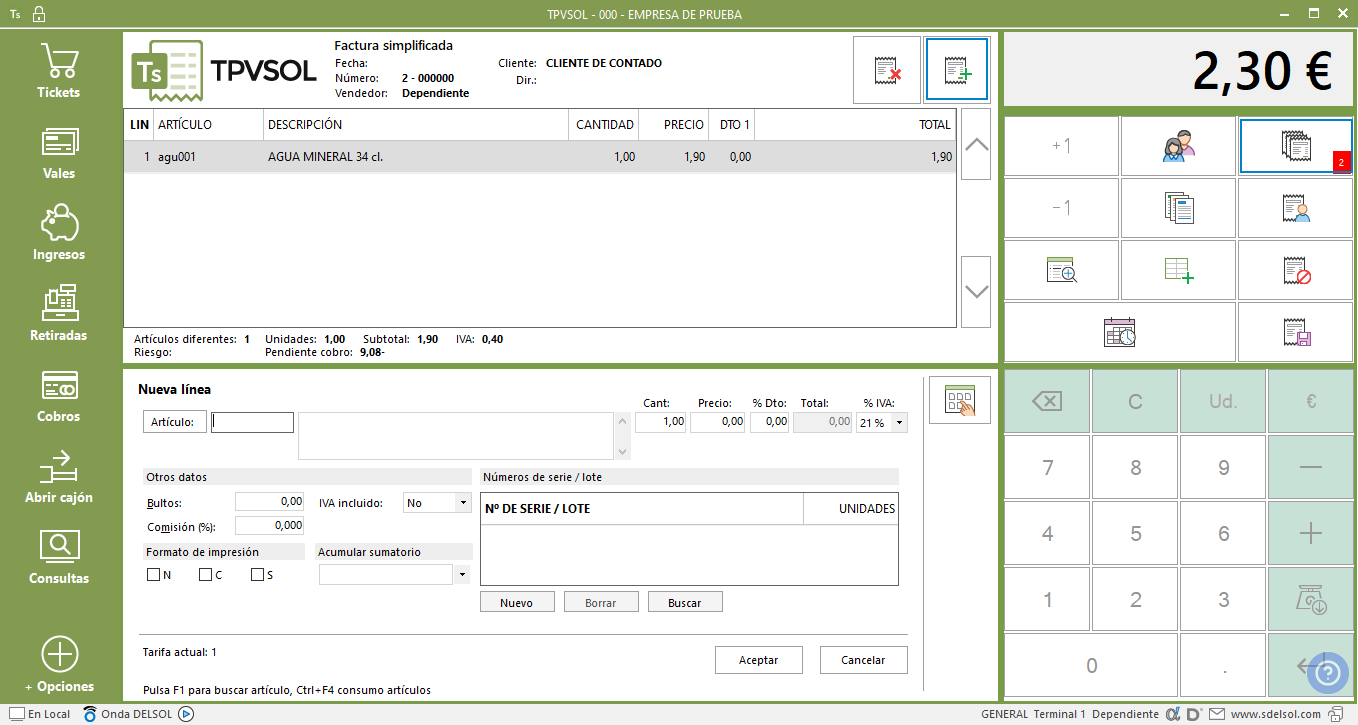Image resolution: width=1358 pixels, height=725 pixels.
Task: Open the Retiradas section
Action: click(59, 314)
